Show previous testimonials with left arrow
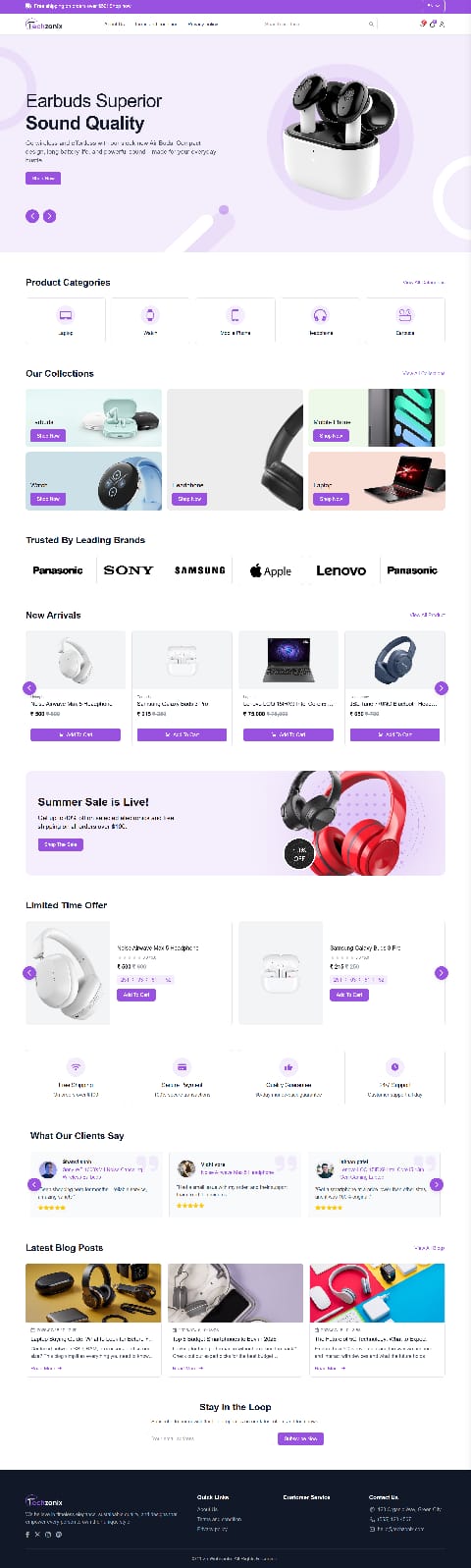Viewport: 471px width, 1568px height. 33,1185
